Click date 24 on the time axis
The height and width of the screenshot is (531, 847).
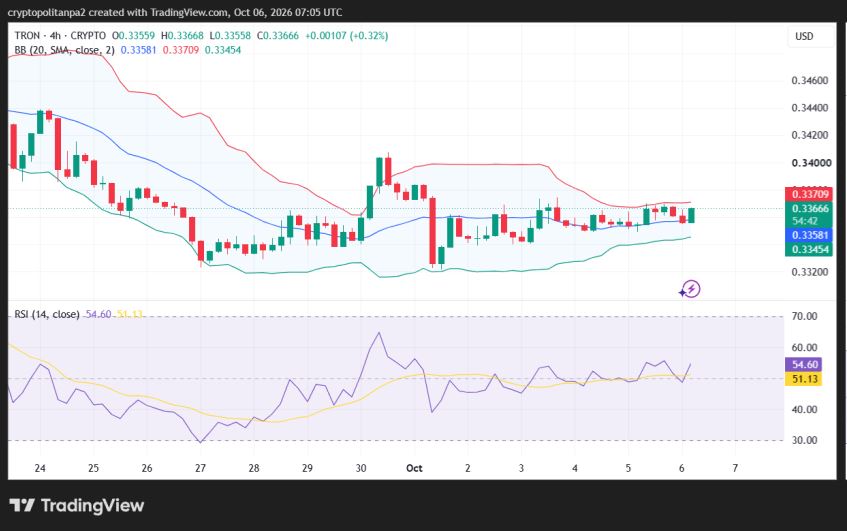click(40, 468)
